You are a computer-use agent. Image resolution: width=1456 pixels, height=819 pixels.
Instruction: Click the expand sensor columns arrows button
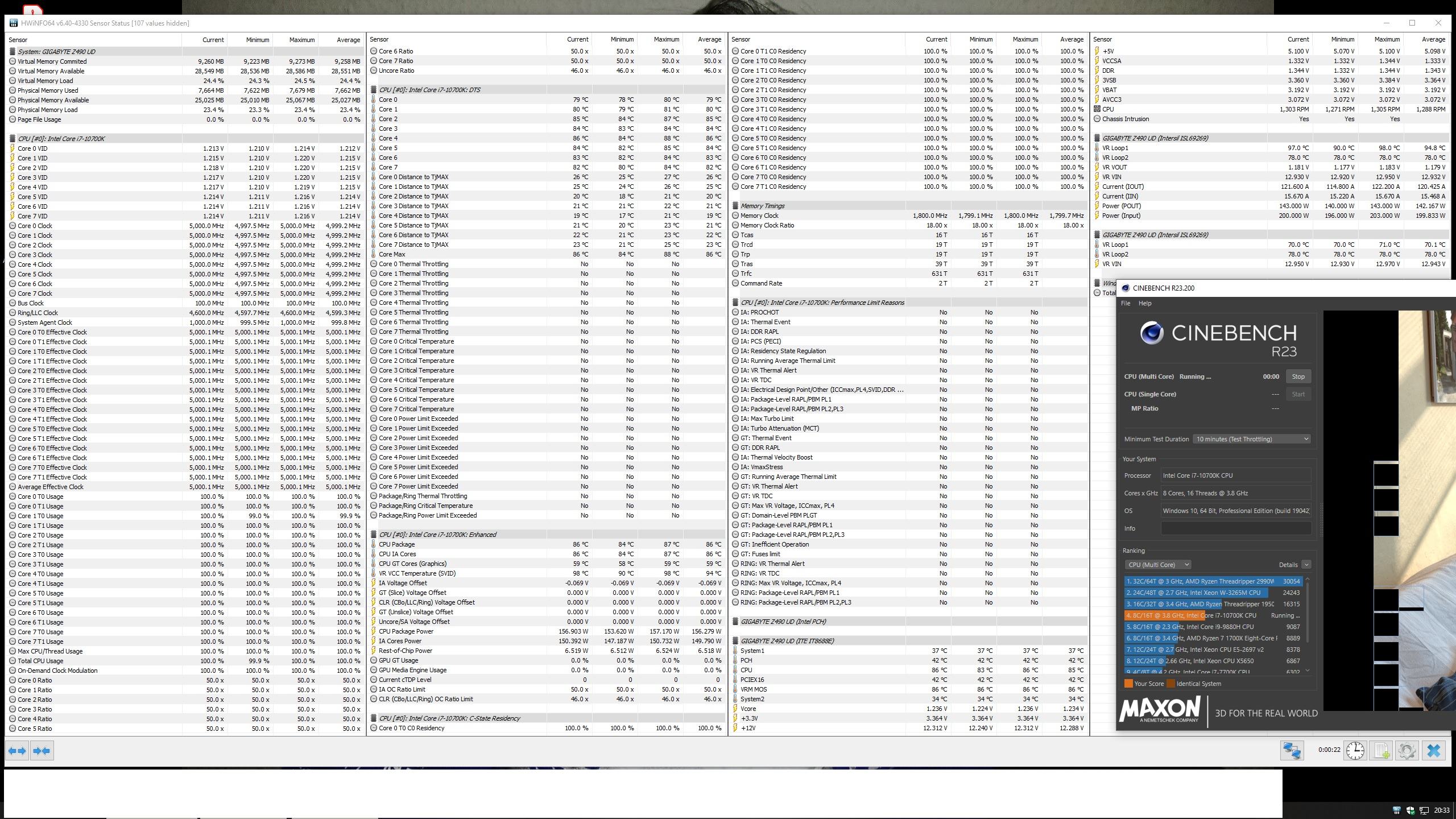pos(17,751)
